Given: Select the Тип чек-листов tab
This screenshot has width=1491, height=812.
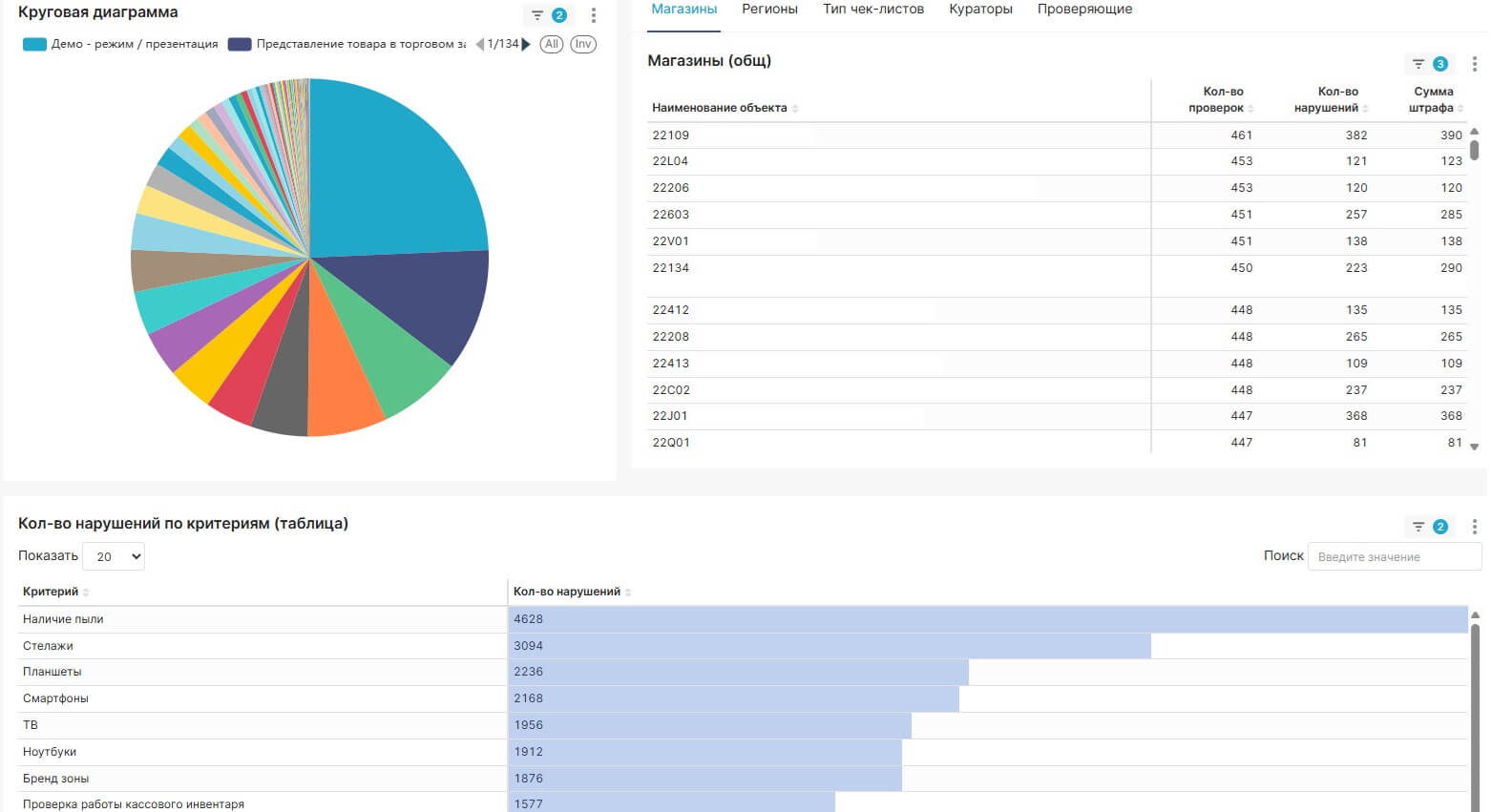Looking at the screenshot, I should point(873,10).
